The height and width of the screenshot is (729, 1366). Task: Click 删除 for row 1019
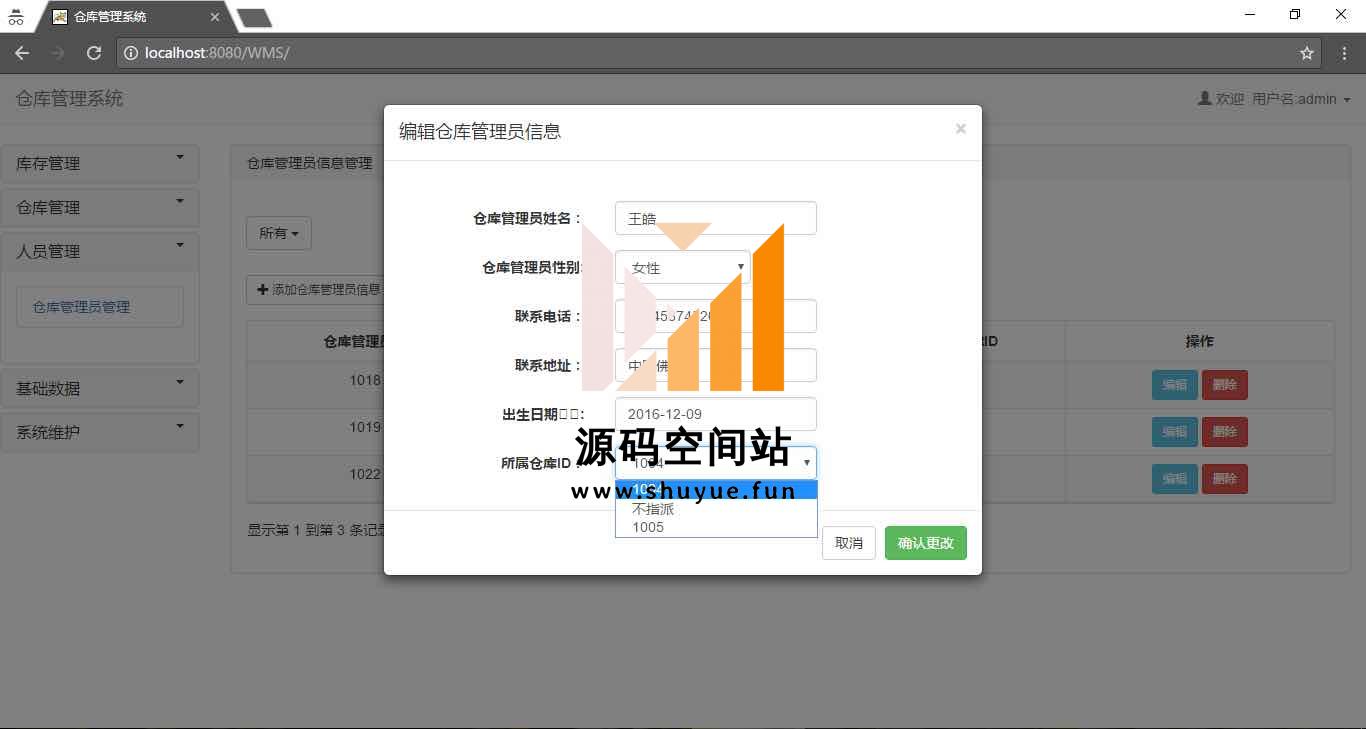click(x=1225, y=432)
